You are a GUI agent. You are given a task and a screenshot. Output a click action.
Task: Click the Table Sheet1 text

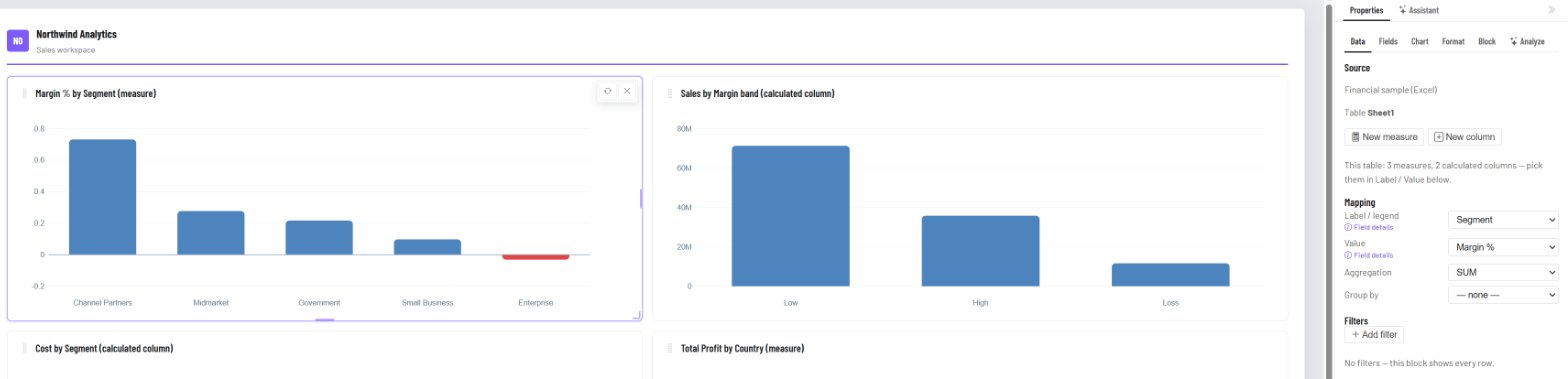(1369, 113)
